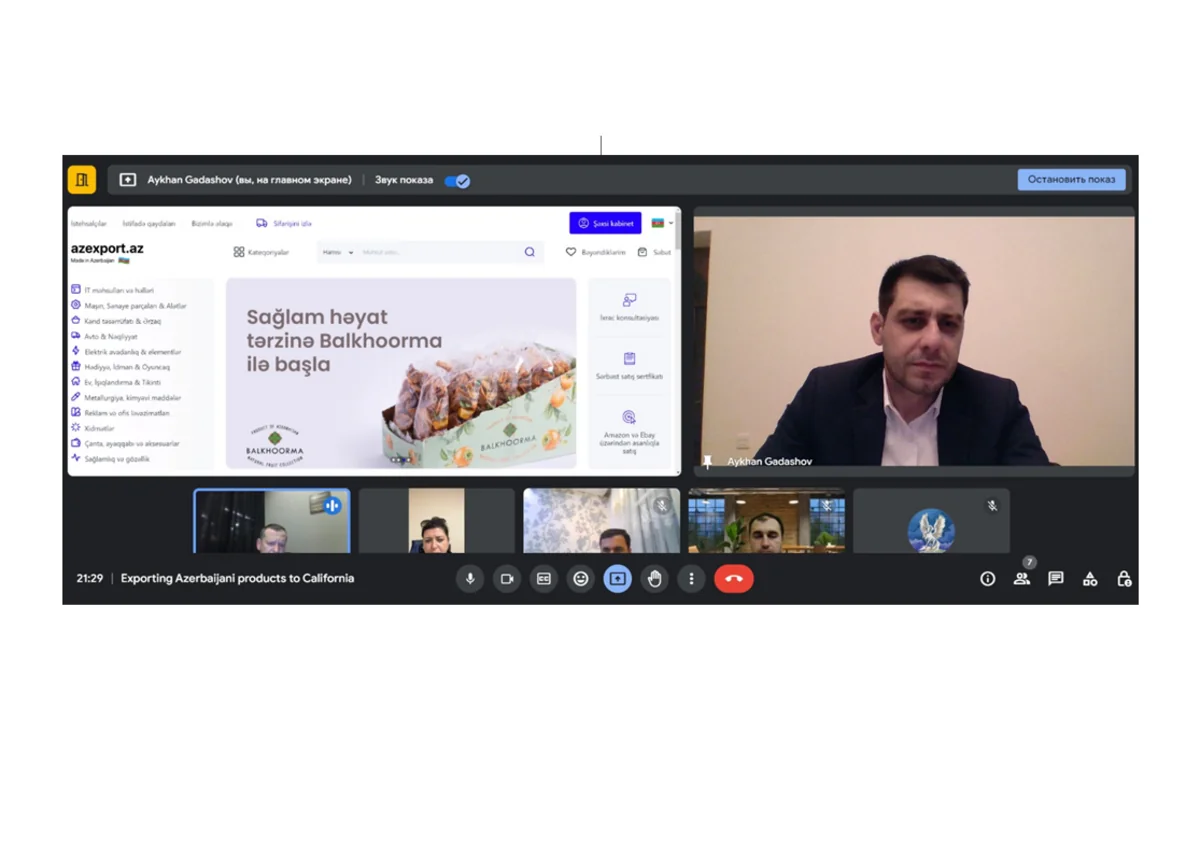Select Sağlamlıq və gözəllik category

(110, 458)
